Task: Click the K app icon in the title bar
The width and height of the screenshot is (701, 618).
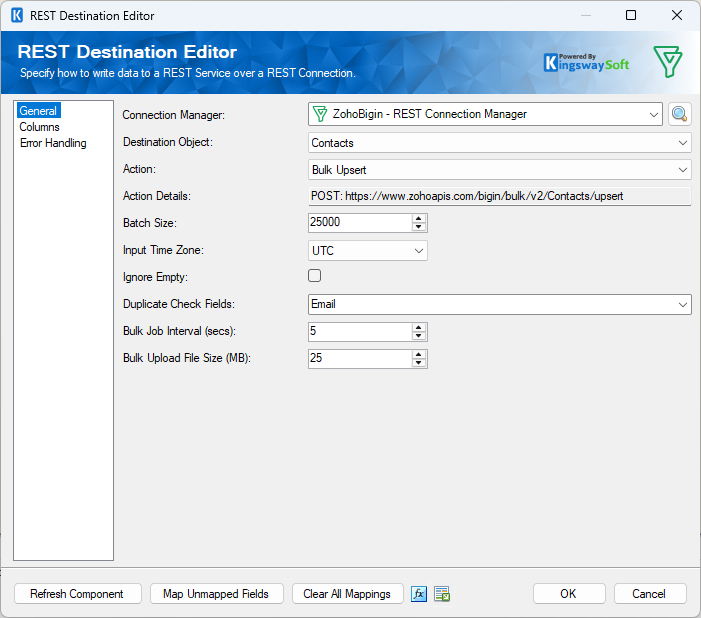Action: coord(17,16)
